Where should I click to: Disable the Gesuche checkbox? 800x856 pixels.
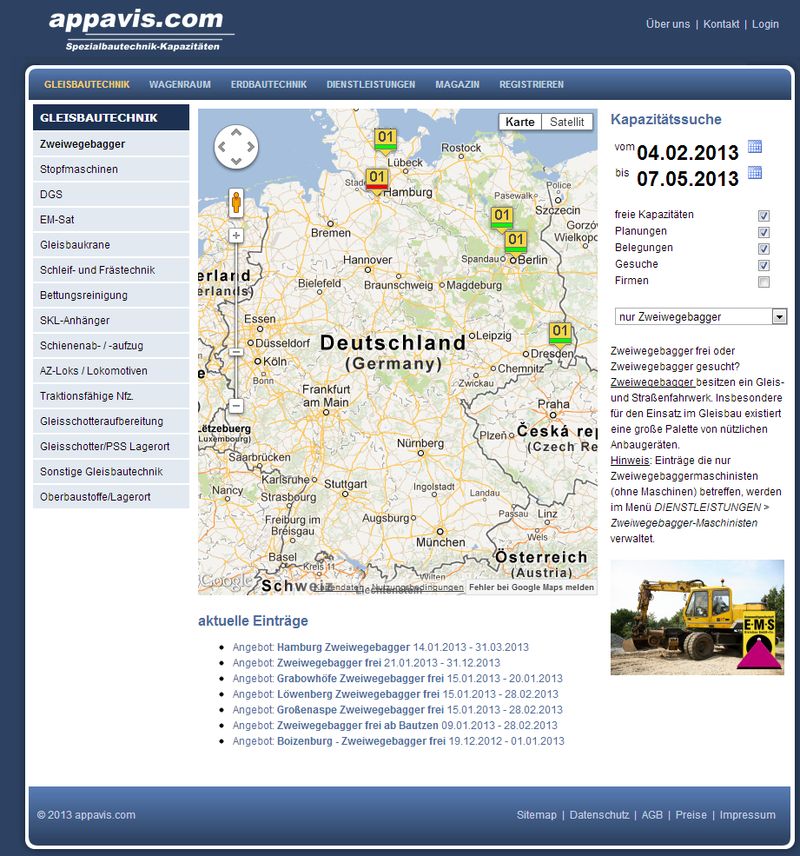(763, 265)
